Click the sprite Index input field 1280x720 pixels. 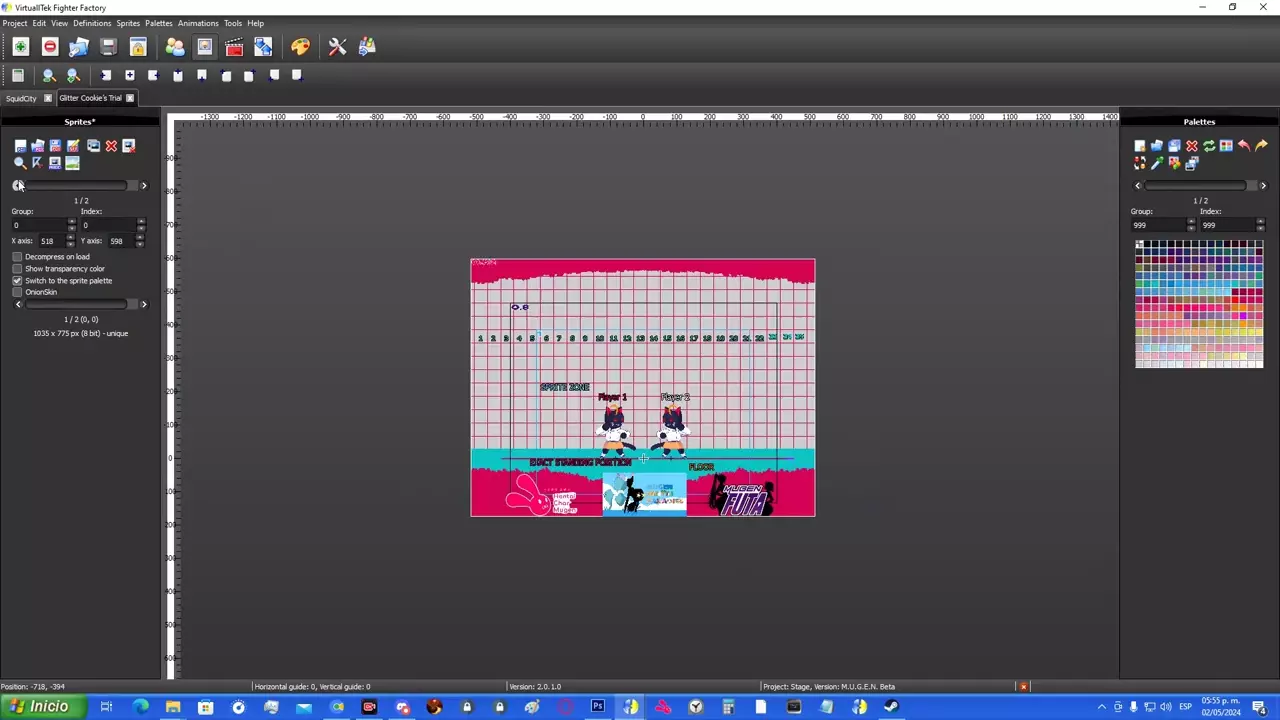pos(108,225)
